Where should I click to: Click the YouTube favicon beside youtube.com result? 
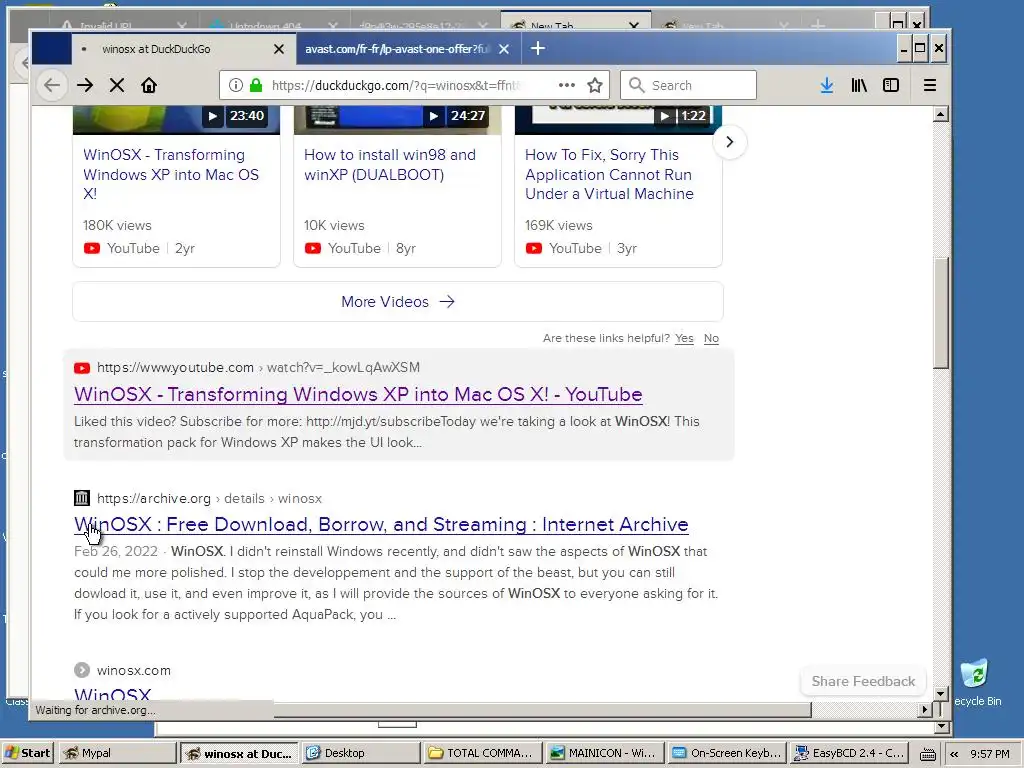pyautogui.click(x=82, y=368)
